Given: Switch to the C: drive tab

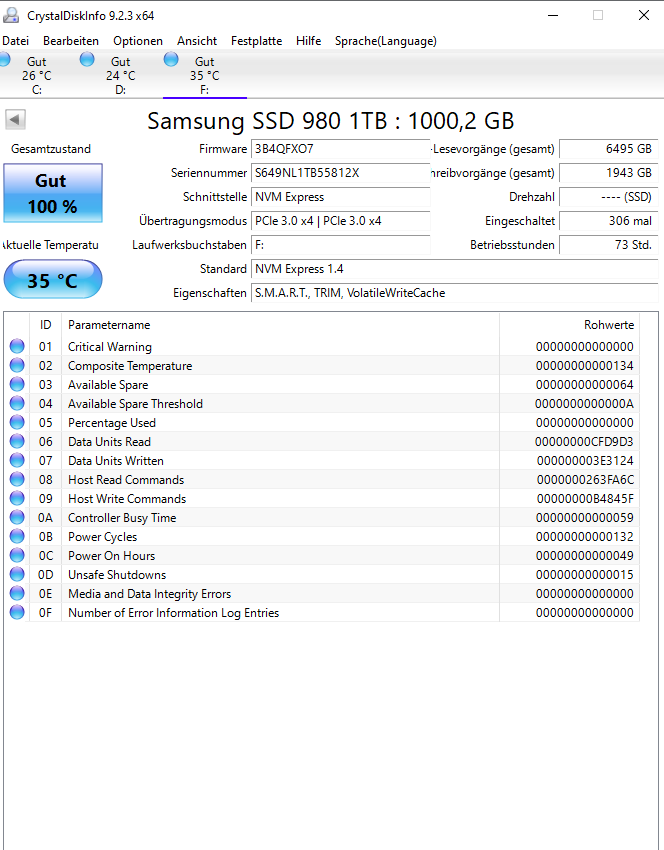Looking at the screenshot, I should [37, 75].
